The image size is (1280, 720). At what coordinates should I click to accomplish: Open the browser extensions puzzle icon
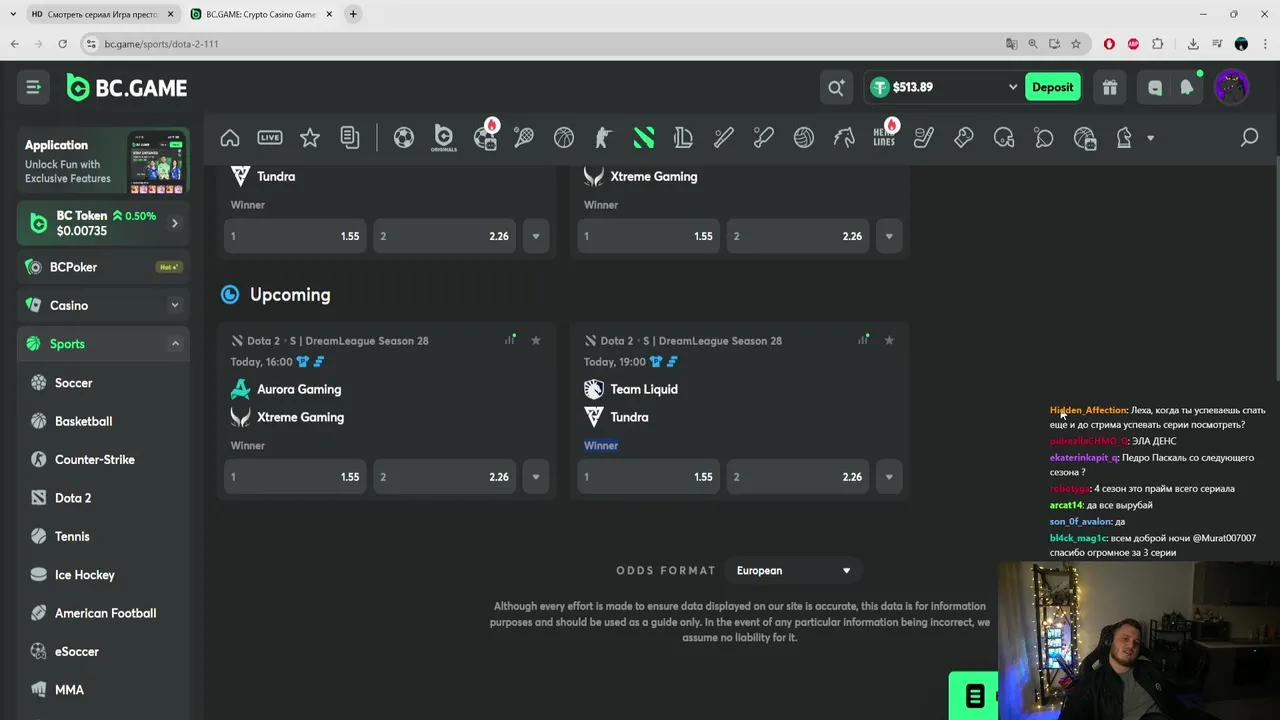[1158, 44]
